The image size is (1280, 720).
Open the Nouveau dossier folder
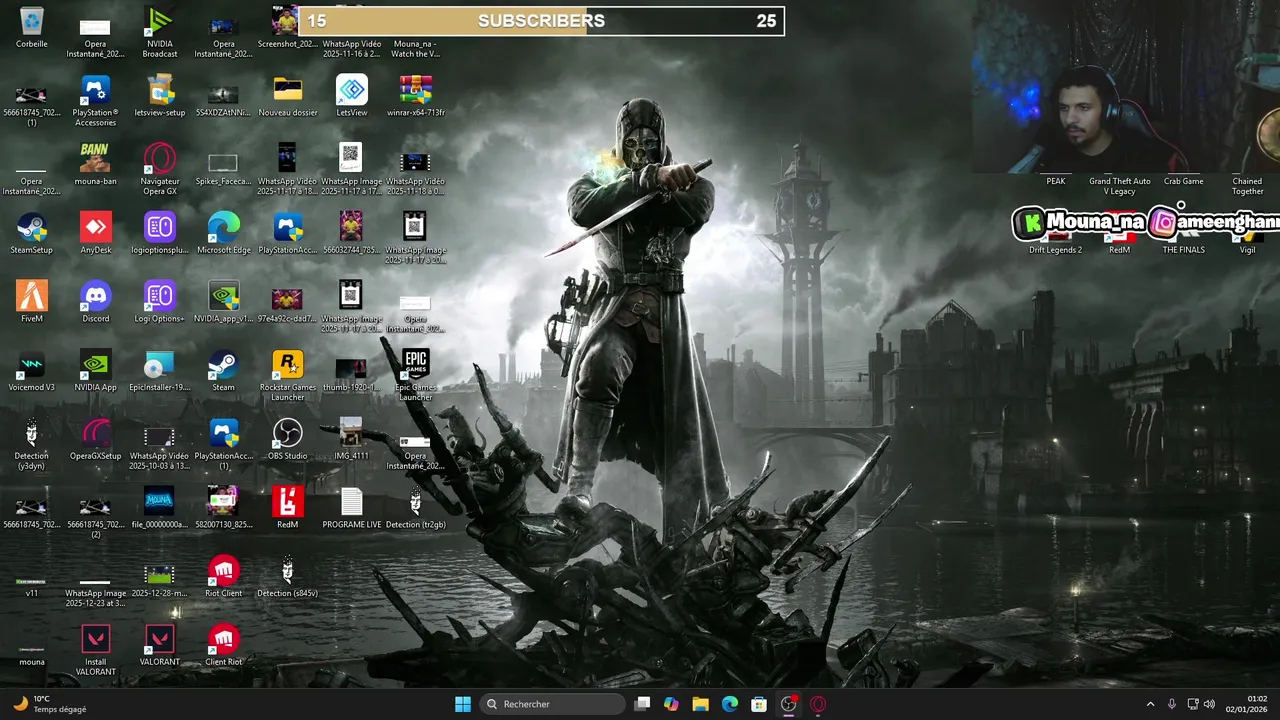[x=287, y=96]
